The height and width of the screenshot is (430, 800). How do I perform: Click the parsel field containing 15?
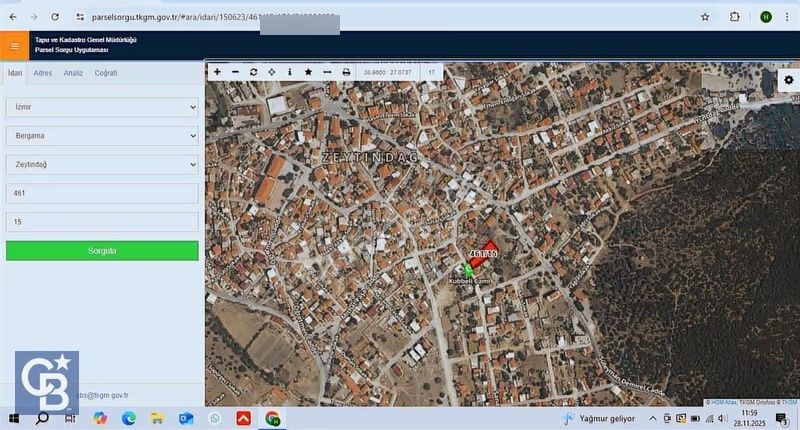102,222
